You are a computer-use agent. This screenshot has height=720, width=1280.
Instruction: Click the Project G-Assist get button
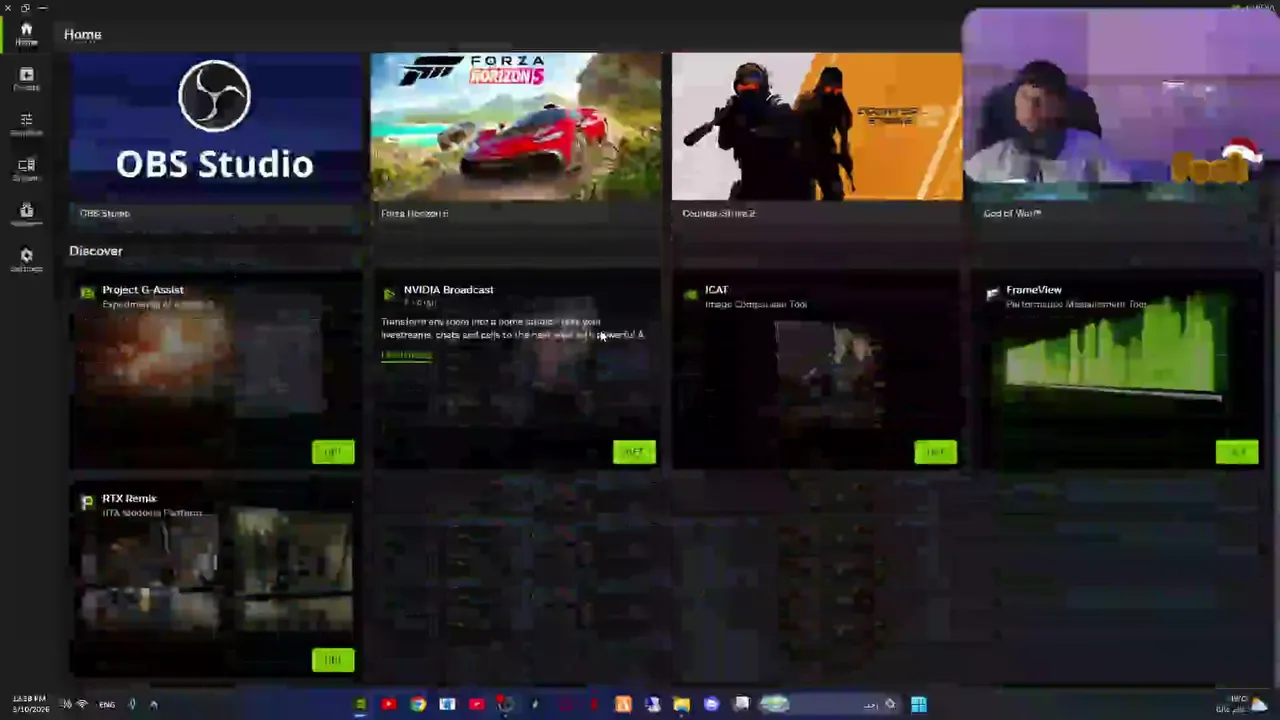333,452
